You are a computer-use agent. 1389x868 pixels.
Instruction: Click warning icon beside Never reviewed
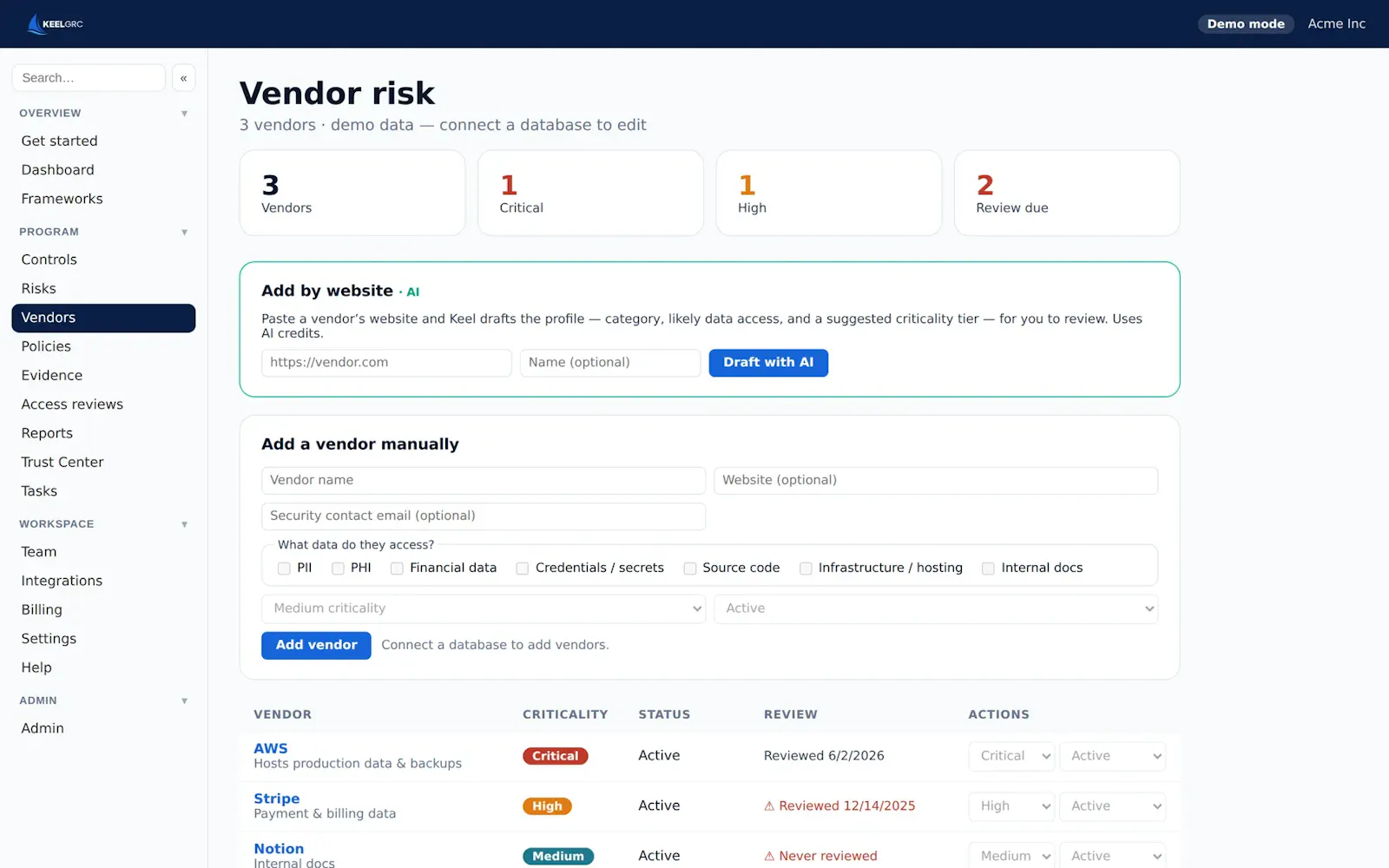tap(769, 857)
